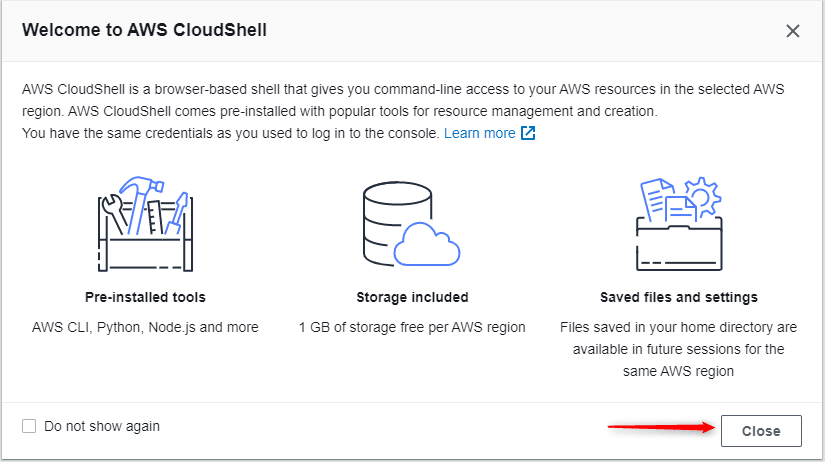Click the red arrow pointing to Close
Image resolution: width=825 pixels, height=462 pixels.
(661, 427)
